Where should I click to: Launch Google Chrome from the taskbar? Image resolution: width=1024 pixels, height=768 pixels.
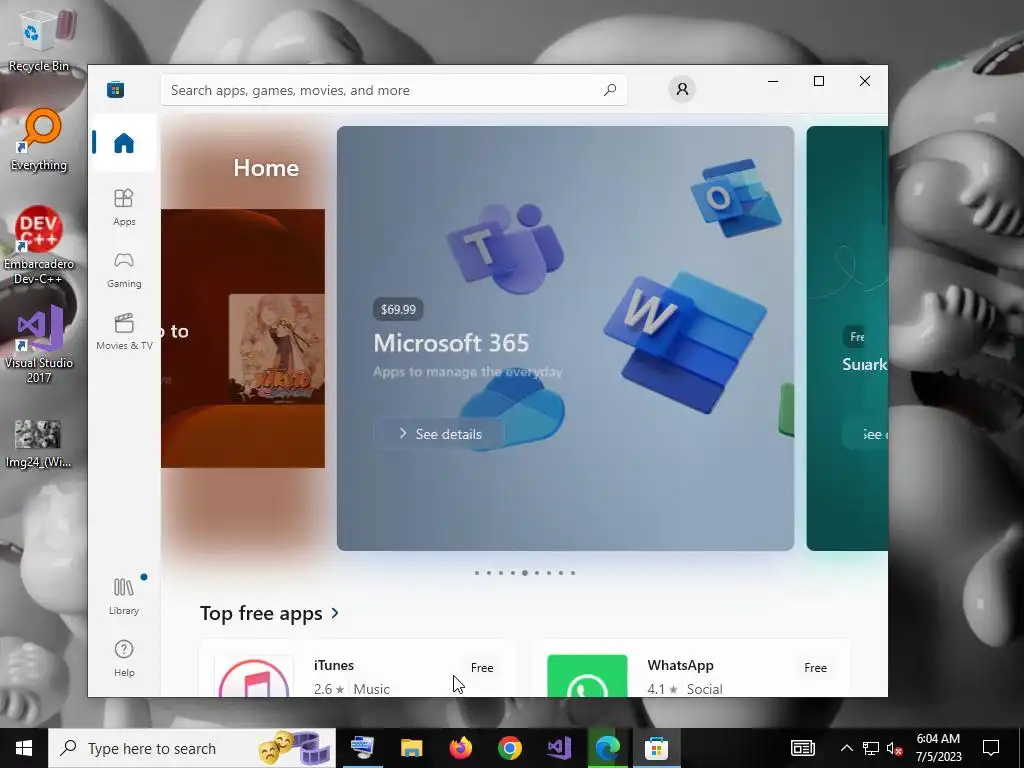[x=509, y=748]
